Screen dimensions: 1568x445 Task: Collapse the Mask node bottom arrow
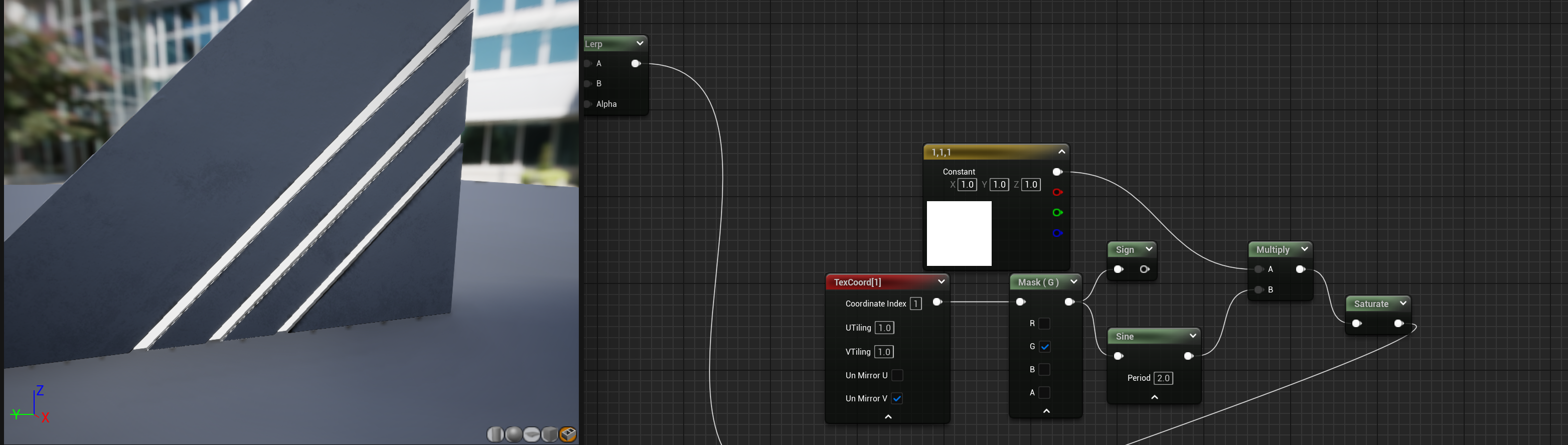click(x=1046, y=411)
